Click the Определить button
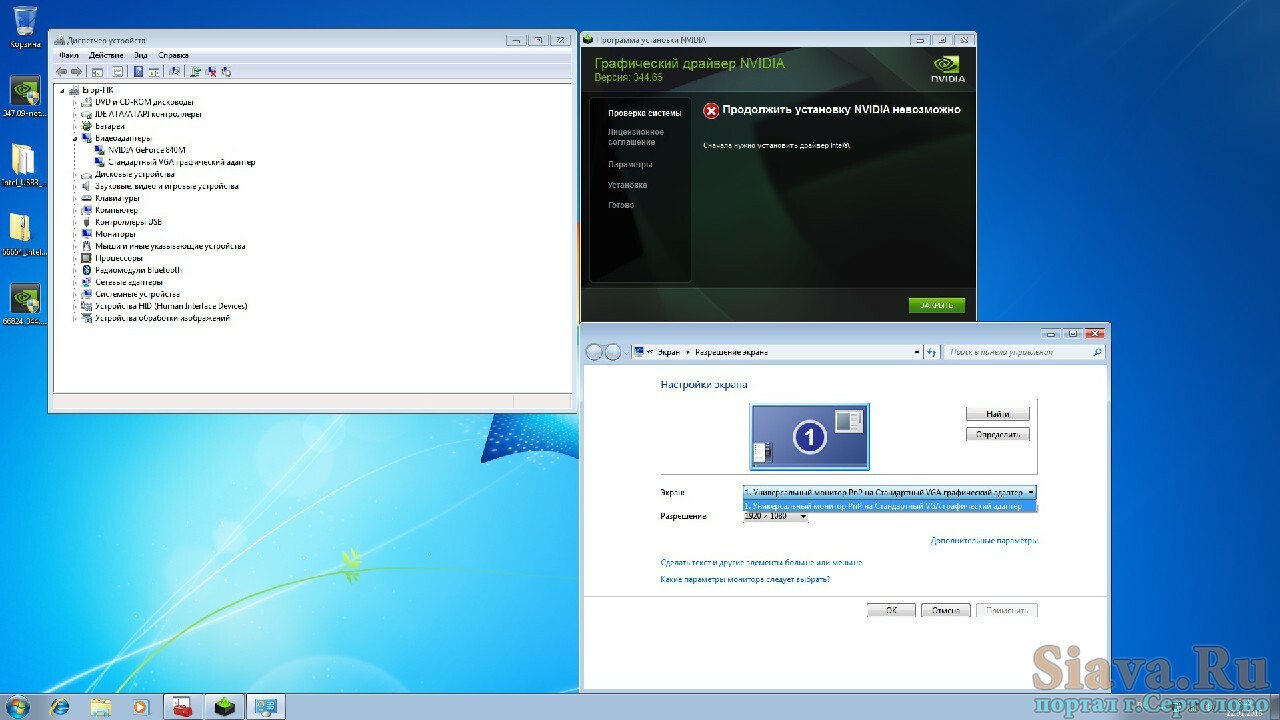This screenshot has height=720, width=1280. pos(997,434)
